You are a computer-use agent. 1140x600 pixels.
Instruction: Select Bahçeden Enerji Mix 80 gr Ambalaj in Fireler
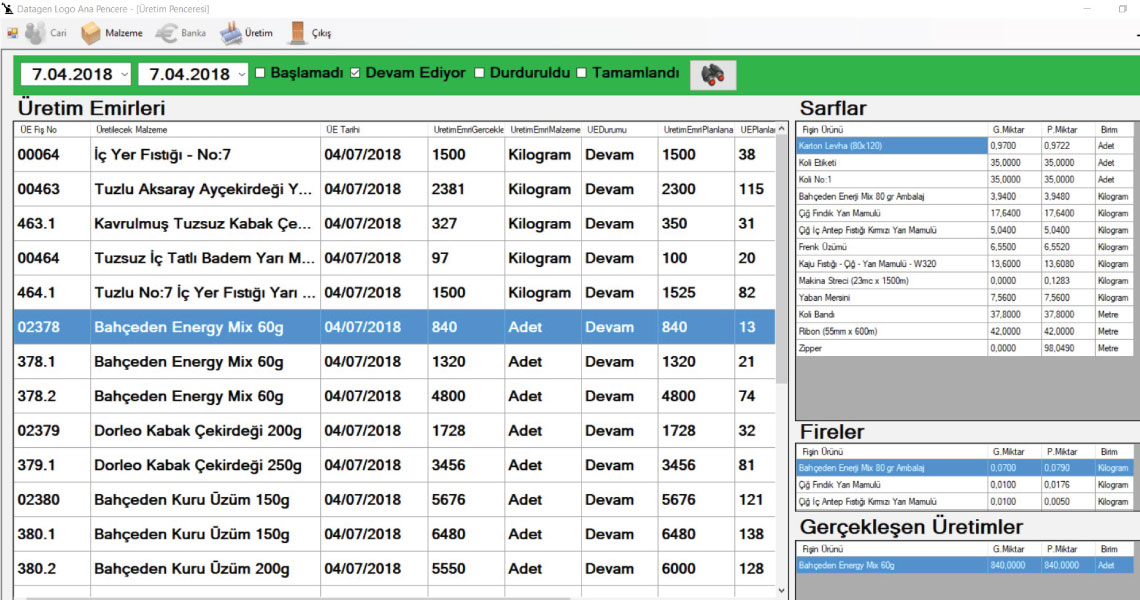pyautogui.click(x=965, y=468)
